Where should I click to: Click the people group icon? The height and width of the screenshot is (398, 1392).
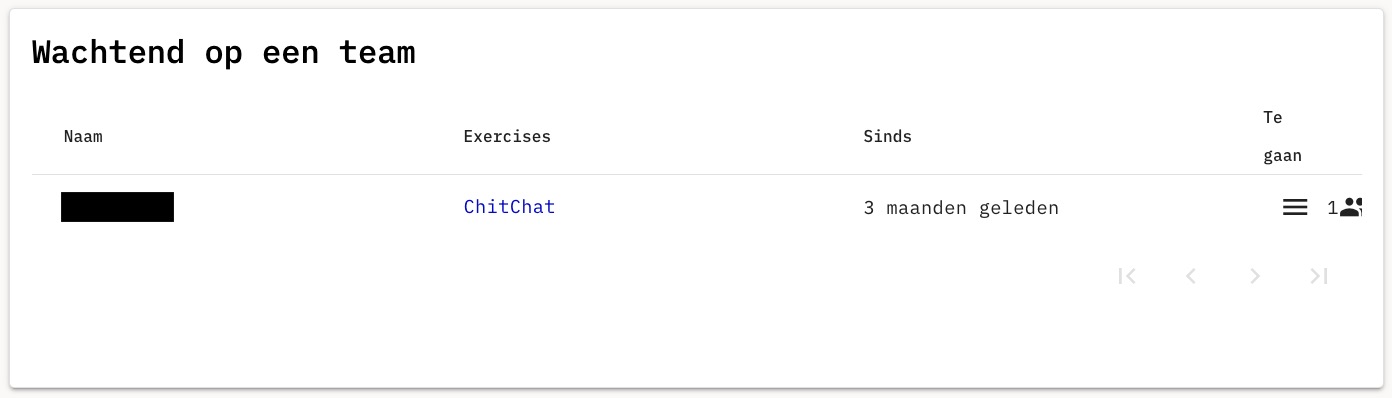(1351, 207)
